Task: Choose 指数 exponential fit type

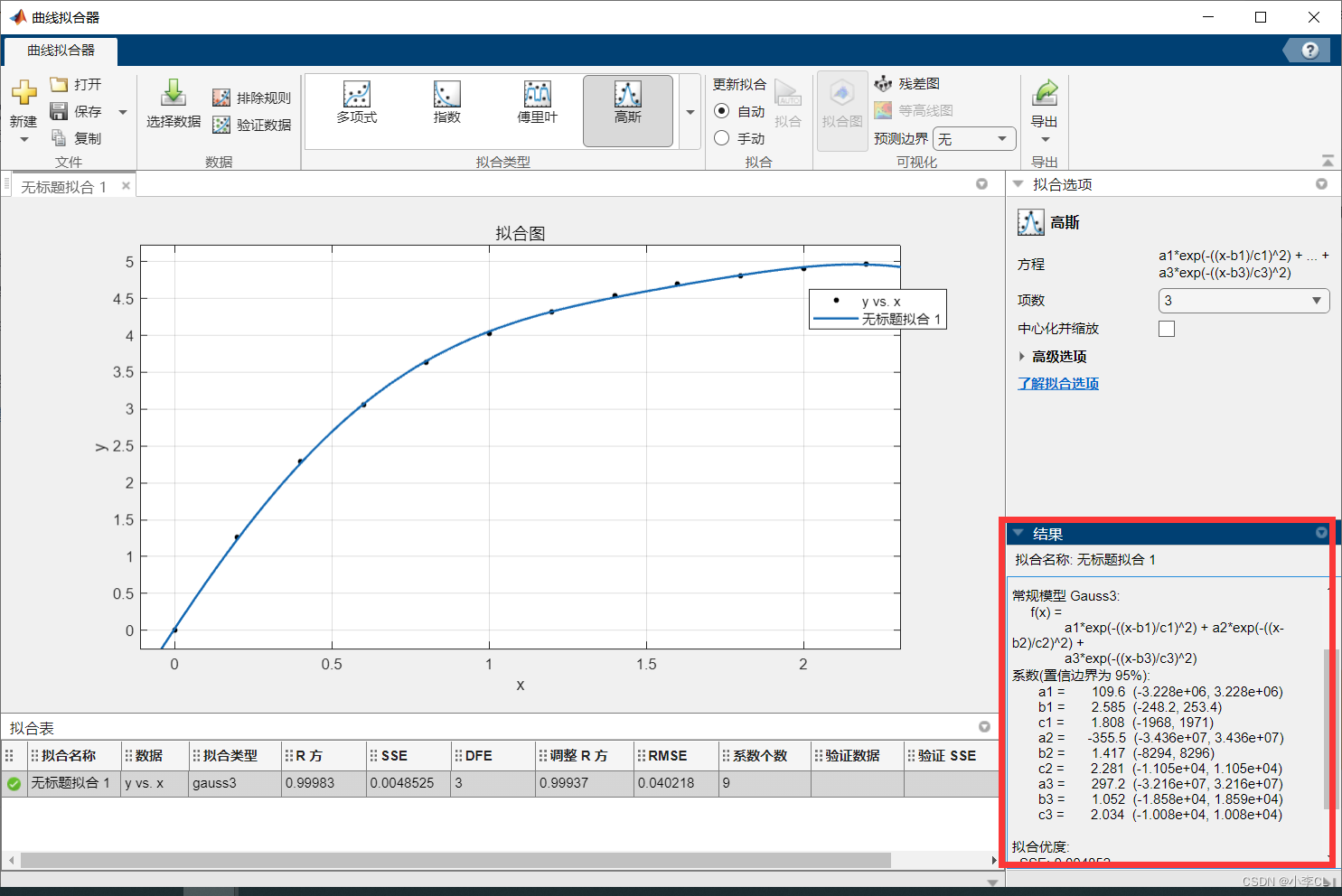Action: pyautogui.click(x=447, y=103)
